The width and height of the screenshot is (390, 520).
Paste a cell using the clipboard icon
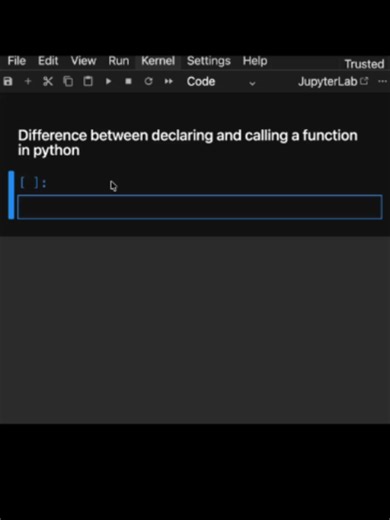[x=88, y=81]
